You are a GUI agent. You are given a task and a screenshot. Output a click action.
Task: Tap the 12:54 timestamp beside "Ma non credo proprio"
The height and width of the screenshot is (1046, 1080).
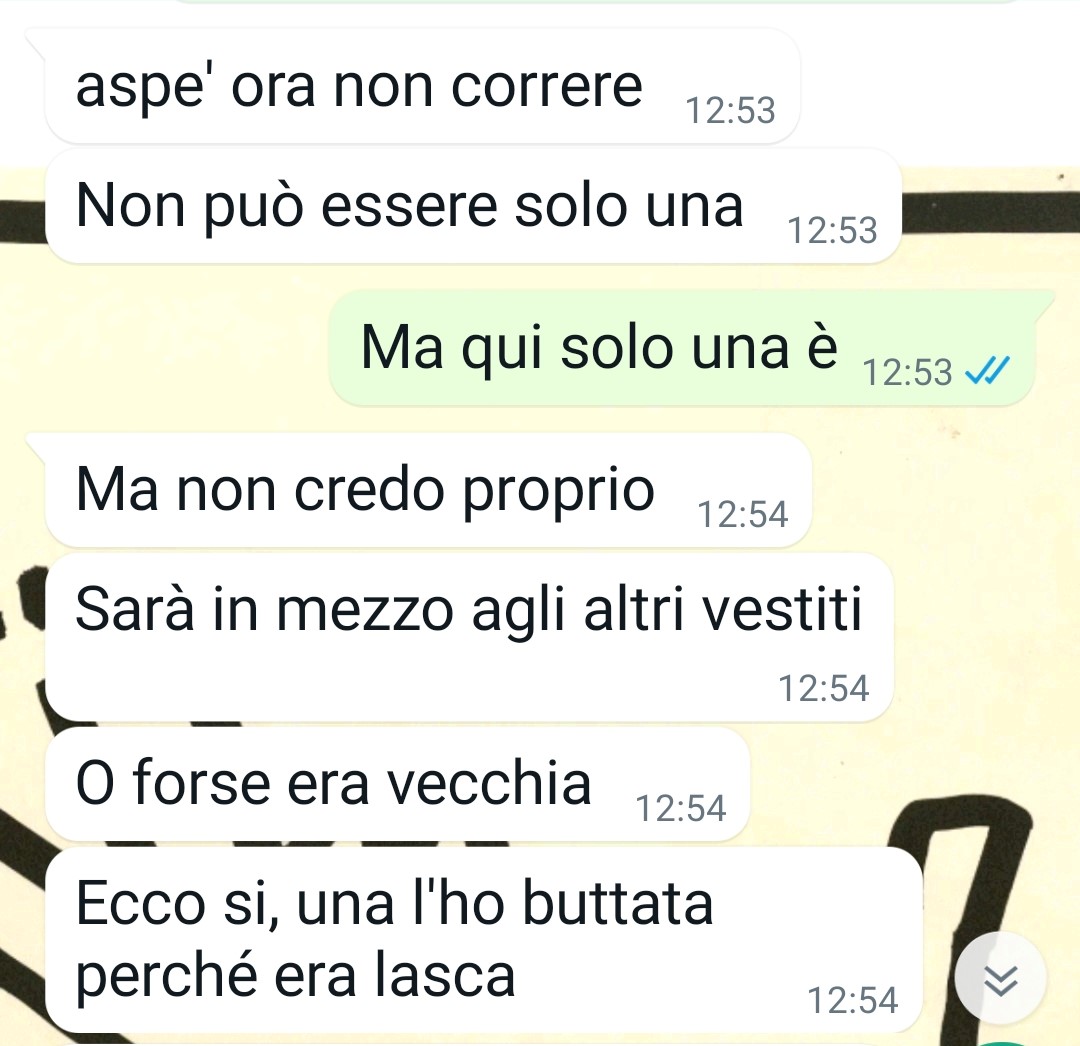(x=742, y=514)
